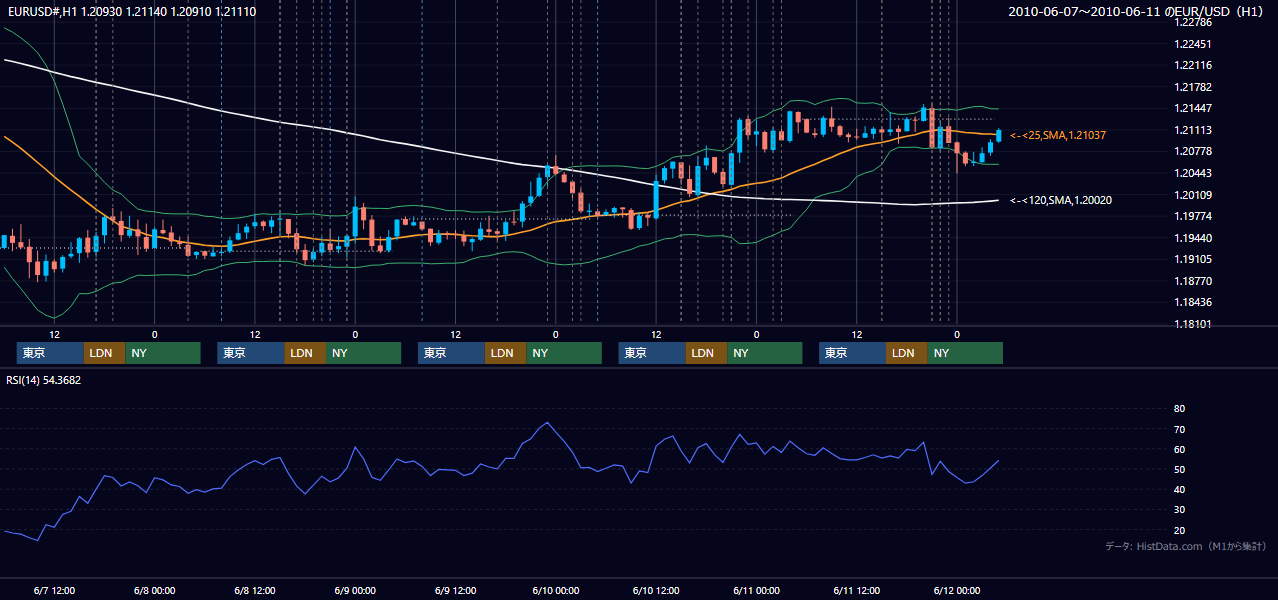Click the 東京 session block for June 7
The height and width of the screenshot is (600, 1278).
[50, 353]
